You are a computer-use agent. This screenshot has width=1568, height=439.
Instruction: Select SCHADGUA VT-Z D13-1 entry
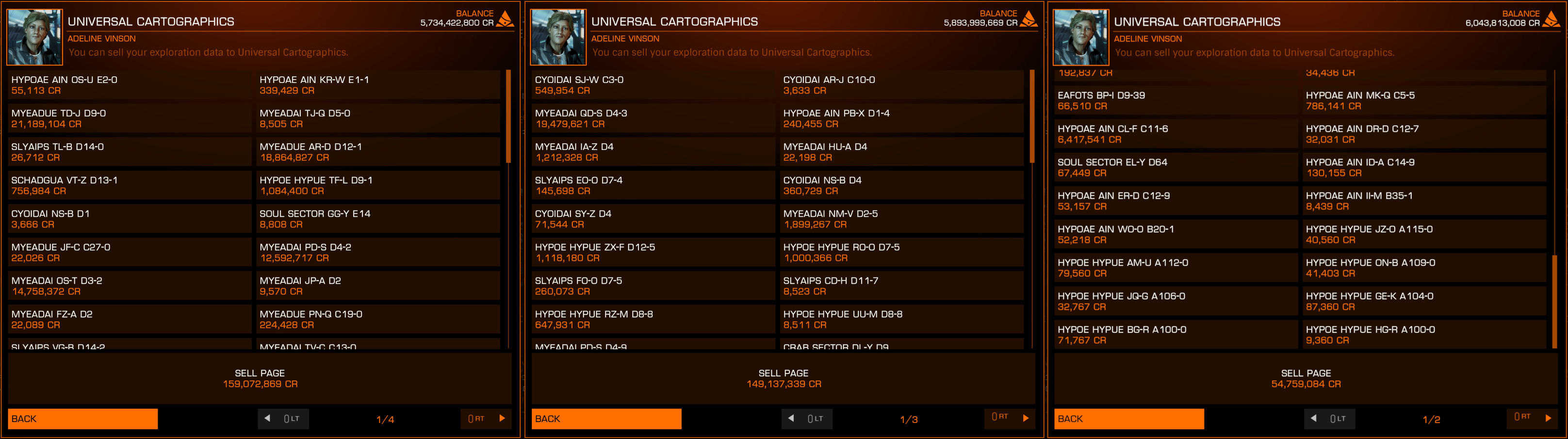(x=130, y=185)
